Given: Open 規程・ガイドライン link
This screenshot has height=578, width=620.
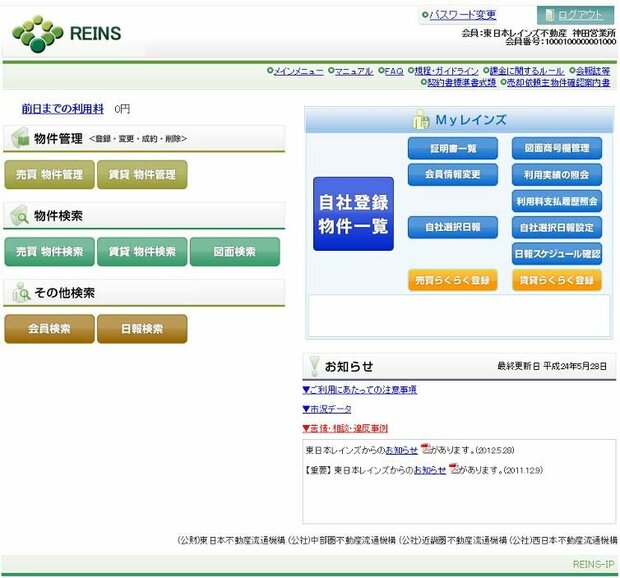Looking at the screenshot, I should pyautogui.click(x=446, y=71).
